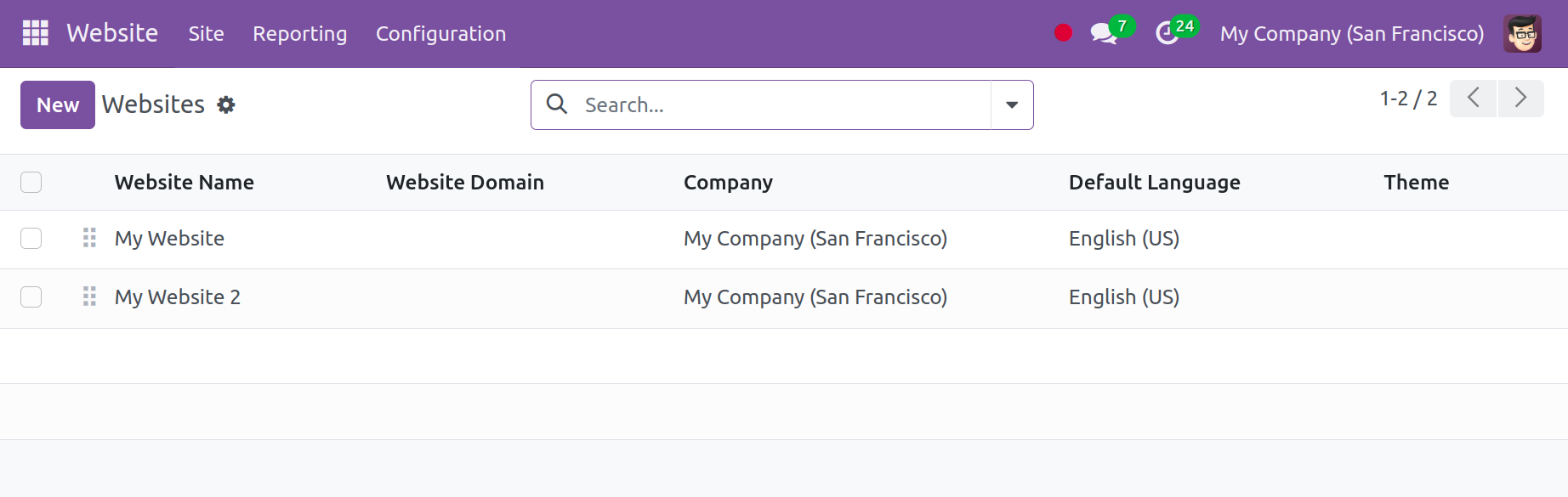The height and width of the screenshot is (497, 1568).
Task: Check the My Website row checkbox
Action: click(31, 238)
